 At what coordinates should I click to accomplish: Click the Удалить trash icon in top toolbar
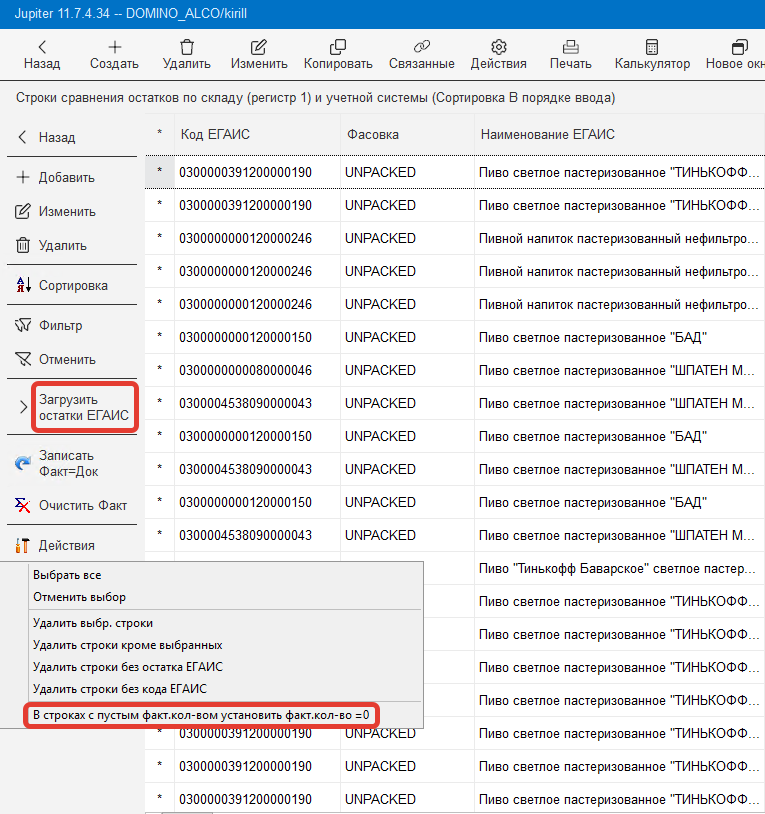(187, 47)
